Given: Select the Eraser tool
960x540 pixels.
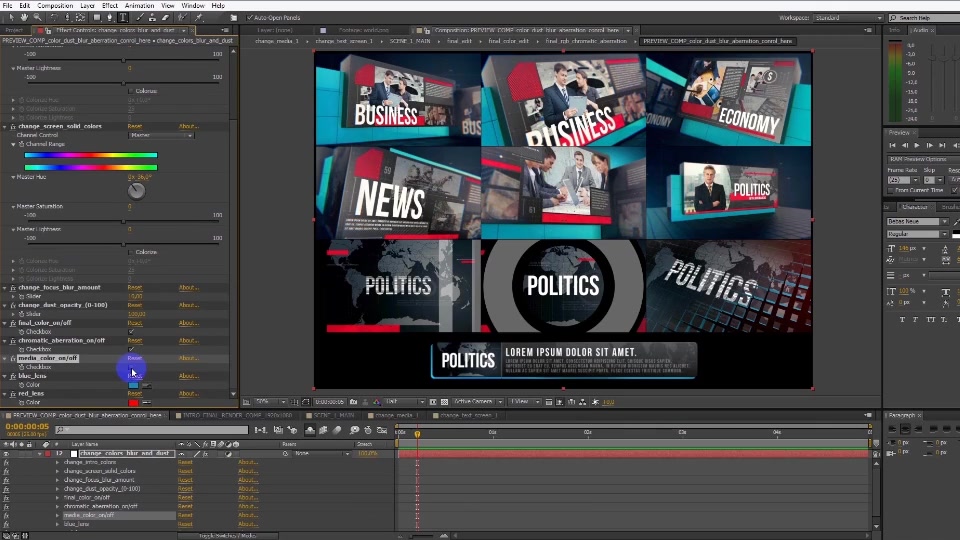Looking at the screenshot, I should tap(165, 18).
